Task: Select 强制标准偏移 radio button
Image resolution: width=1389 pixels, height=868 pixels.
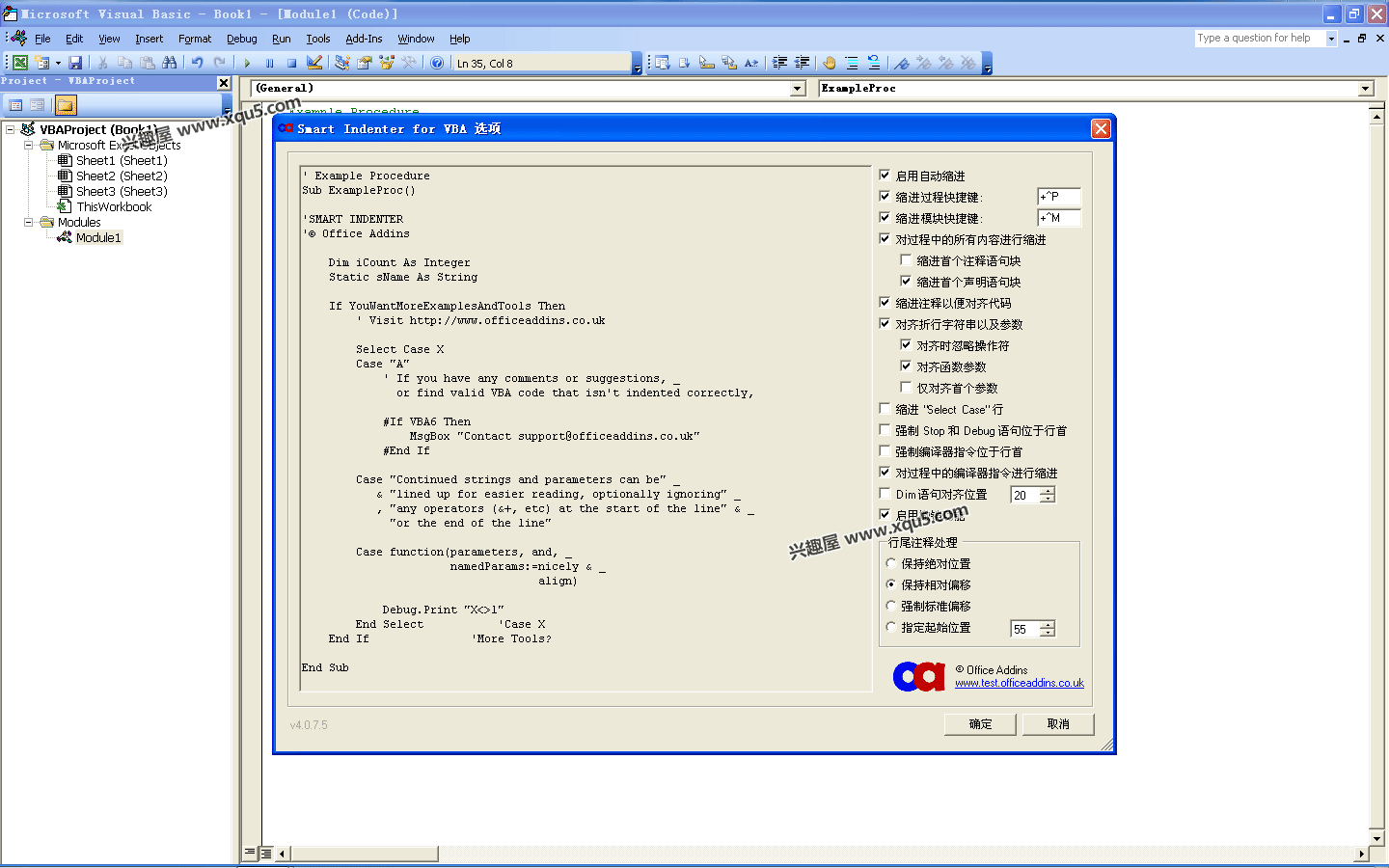Action: (891, 606)
